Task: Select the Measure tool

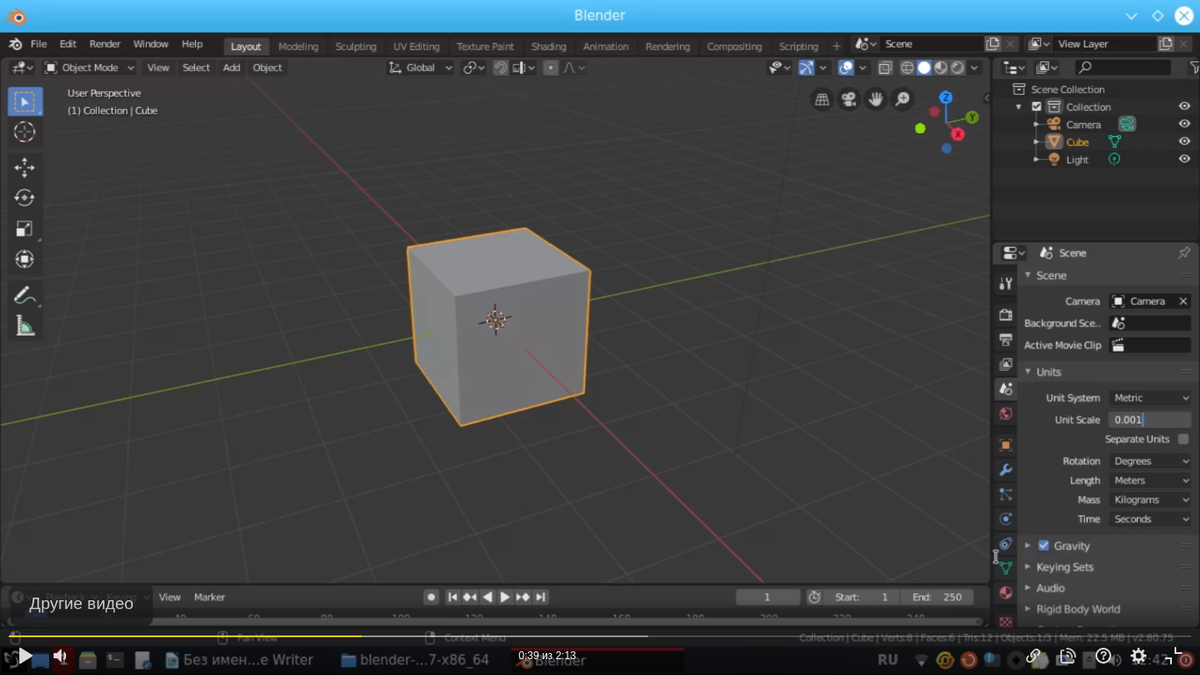Action: click(x=25, y=326)
